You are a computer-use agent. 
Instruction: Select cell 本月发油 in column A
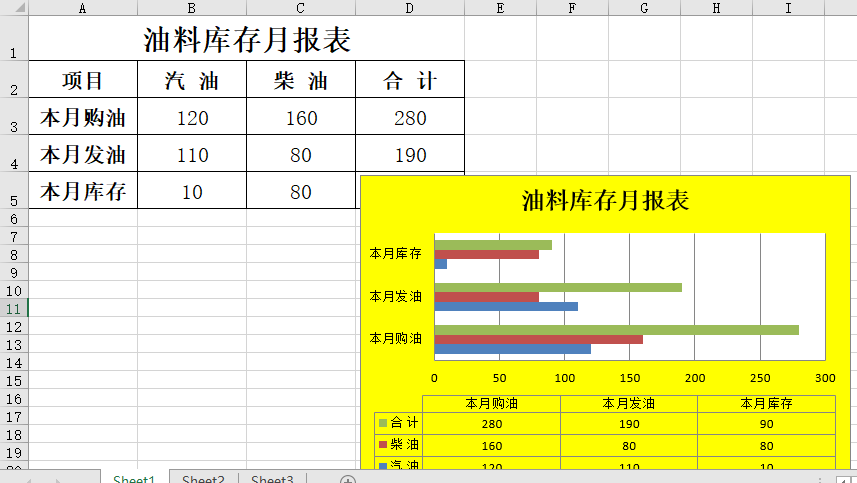tap(83, 154)
